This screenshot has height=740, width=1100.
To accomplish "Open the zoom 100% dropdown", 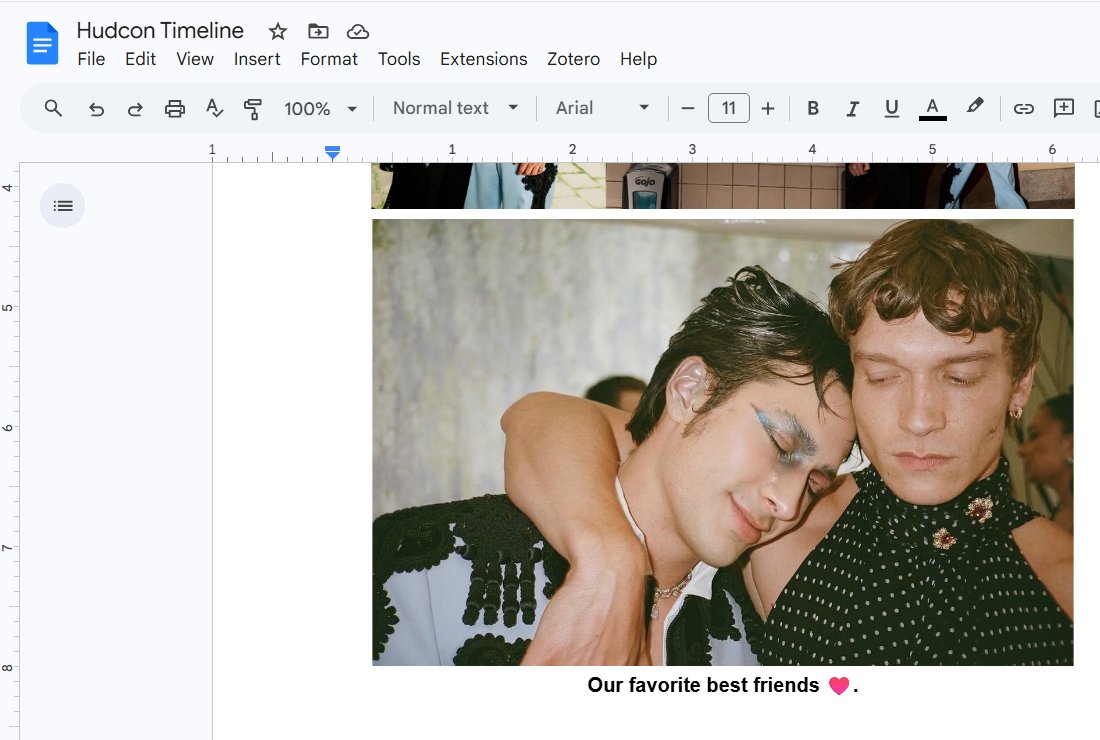I will [x=321, y=109].
